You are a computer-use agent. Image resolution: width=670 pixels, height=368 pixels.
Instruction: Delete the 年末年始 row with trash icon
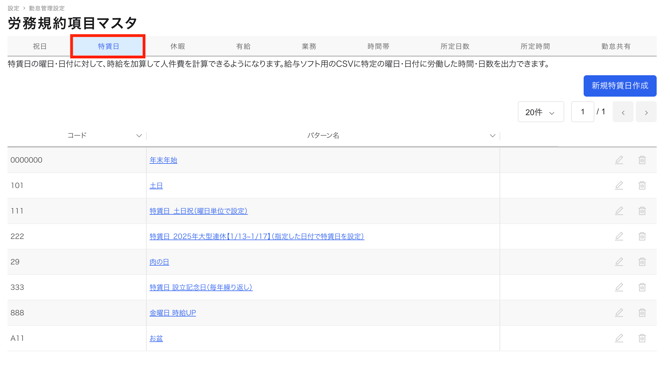point(642,160)
